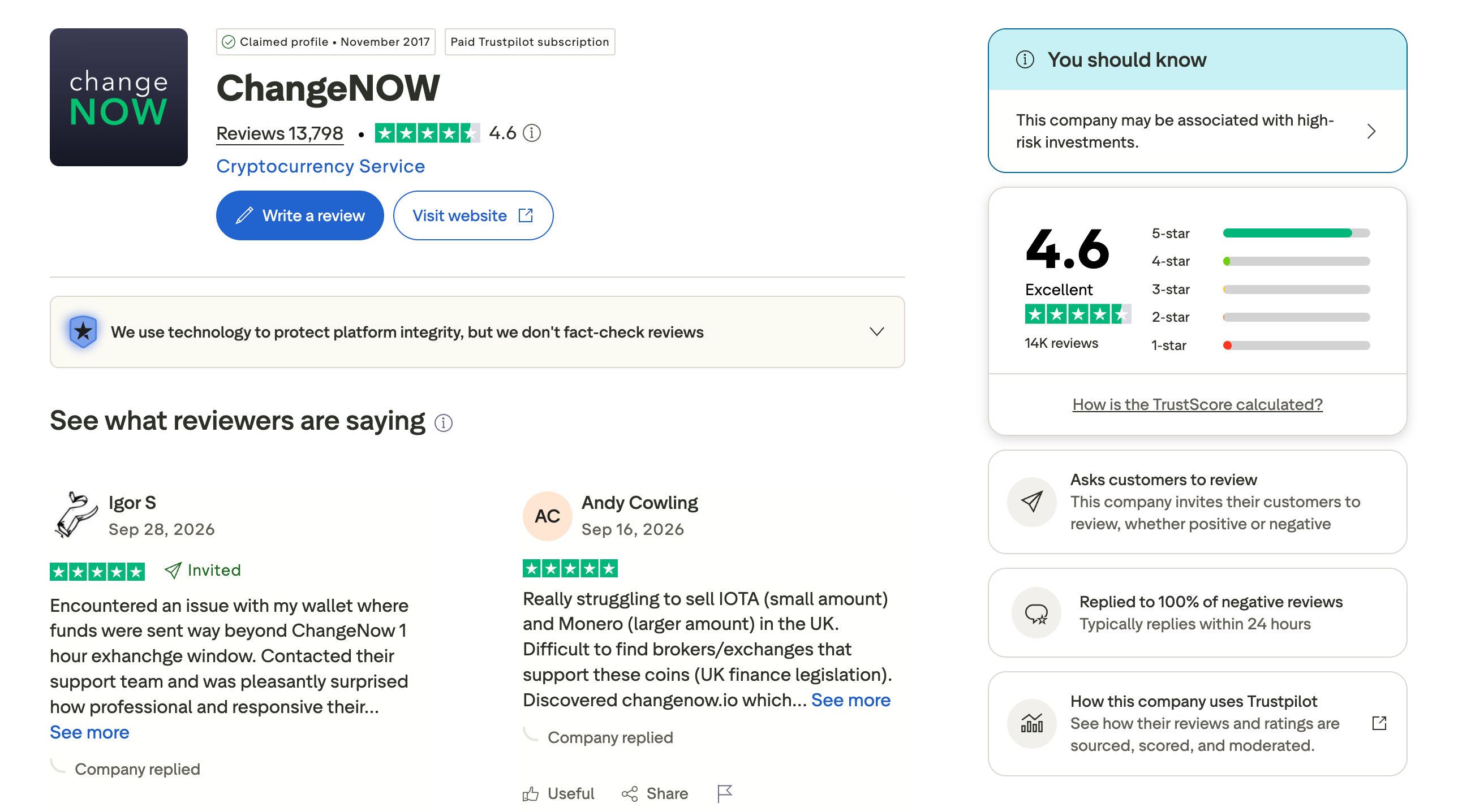
Task: Select the 5-star label
Action: click(1170, 233)
